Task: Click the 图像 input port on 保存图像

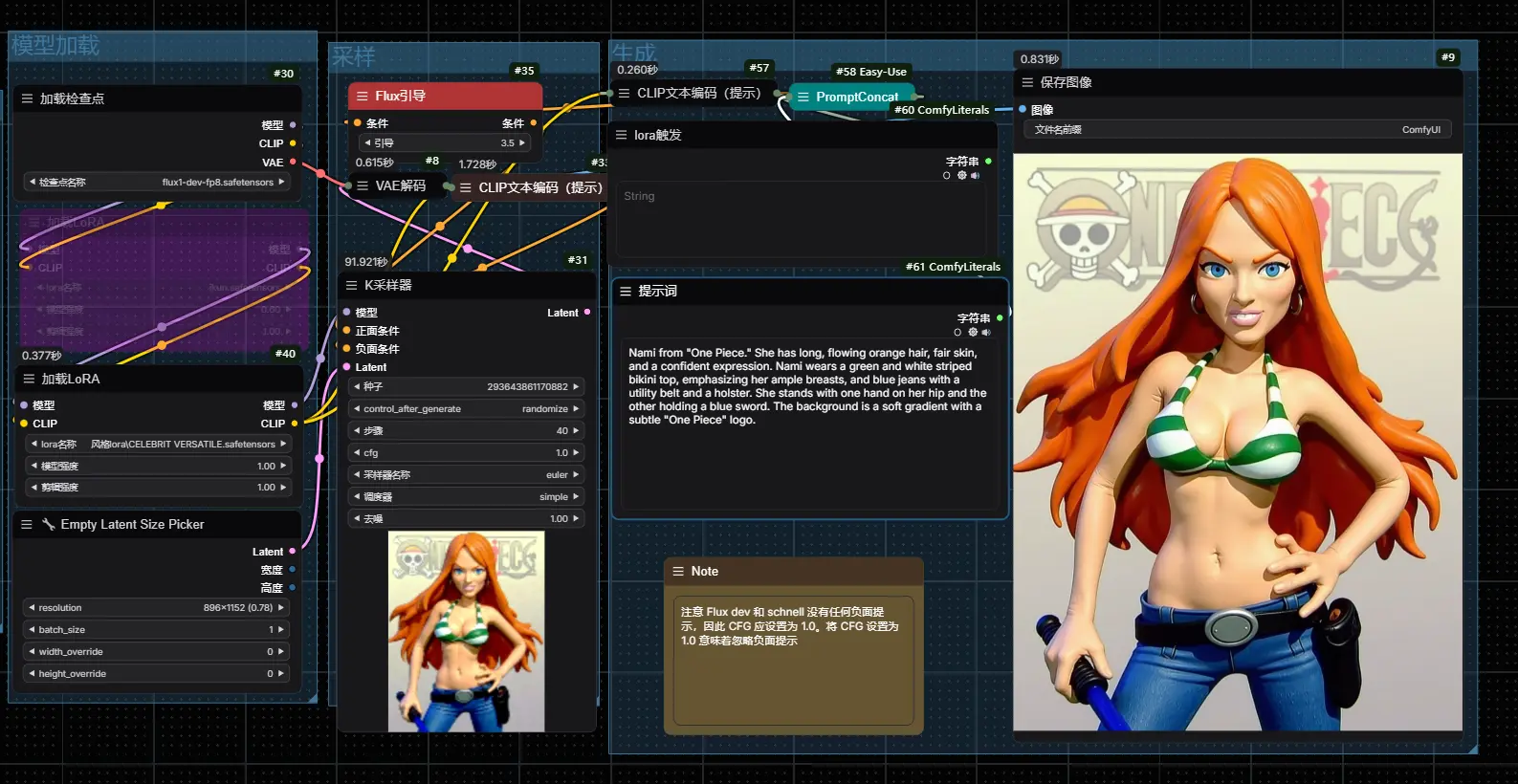Action: click(x=1023, y=109)
